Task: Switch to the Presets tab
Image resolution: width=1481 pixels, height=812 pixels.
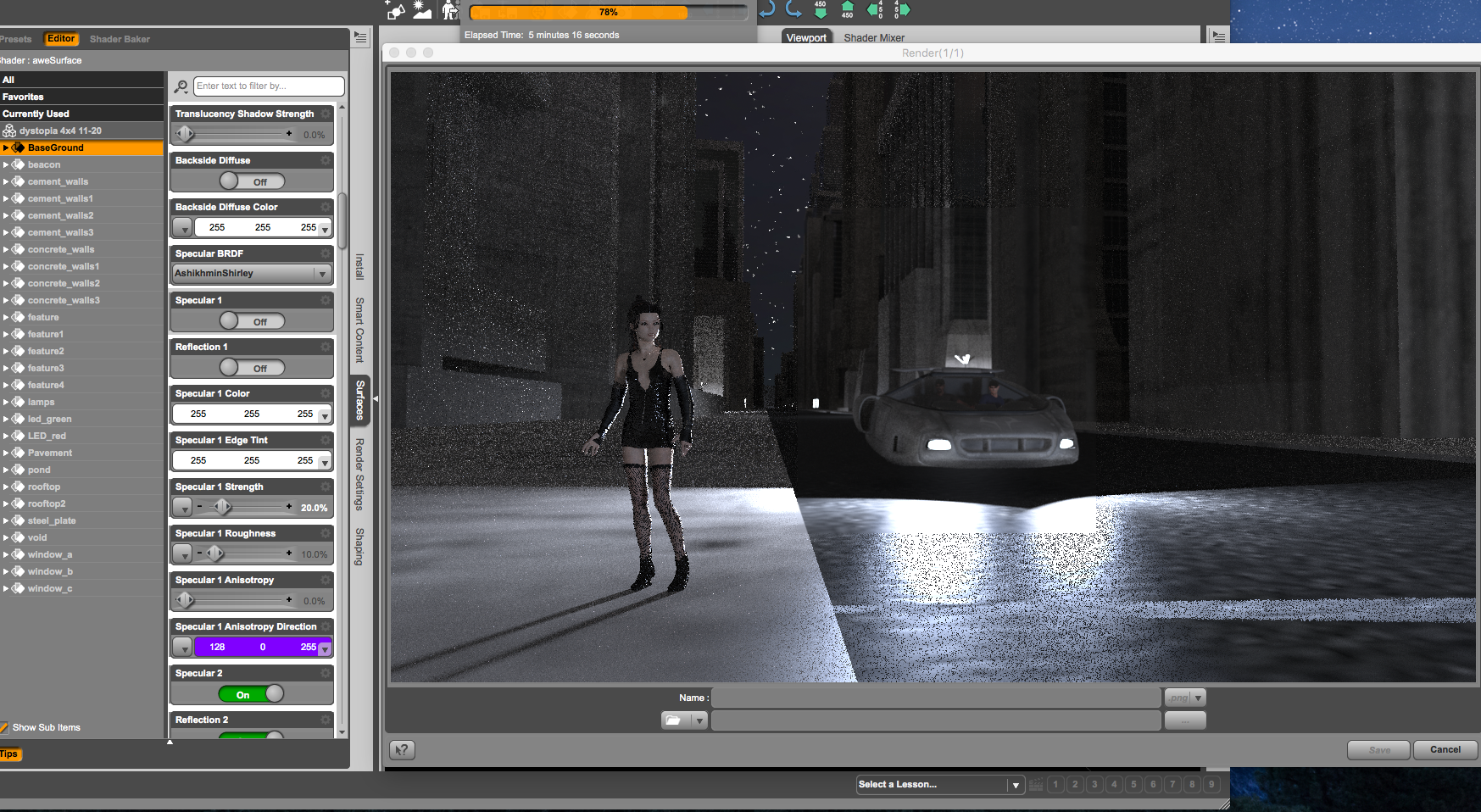Action: [x=16, y=39]
